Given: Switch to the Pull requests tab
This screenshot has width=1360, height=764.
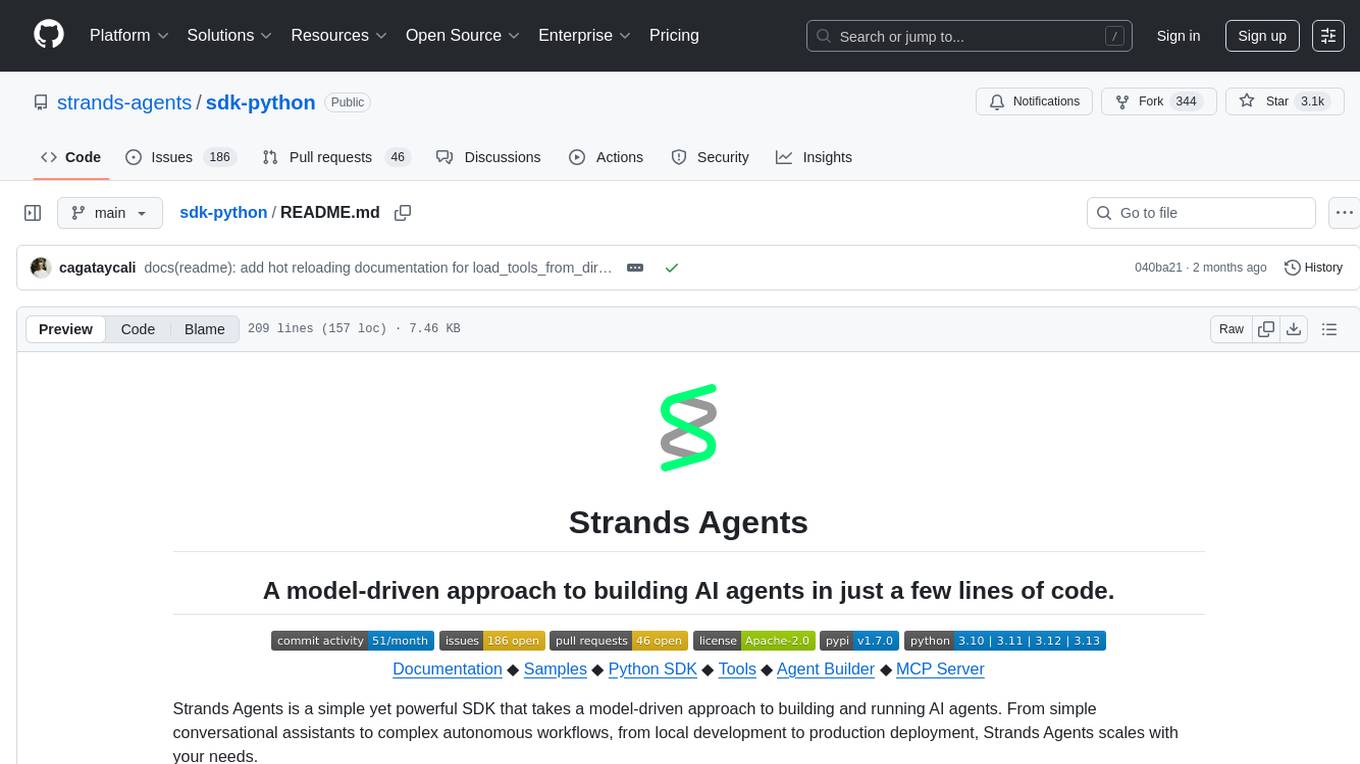Looking at the screenshot, I should coord(335,157).
